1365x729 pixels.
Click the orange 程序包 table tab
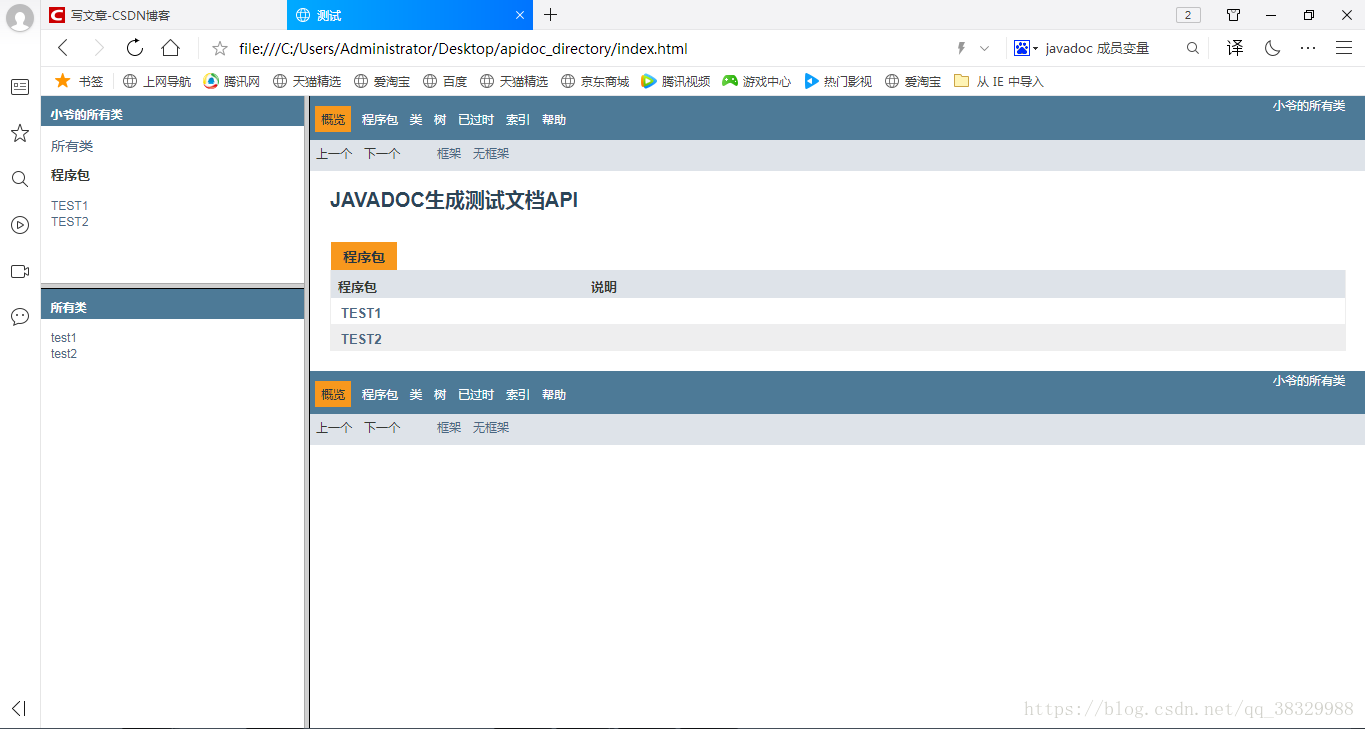(x=364, y=257)
